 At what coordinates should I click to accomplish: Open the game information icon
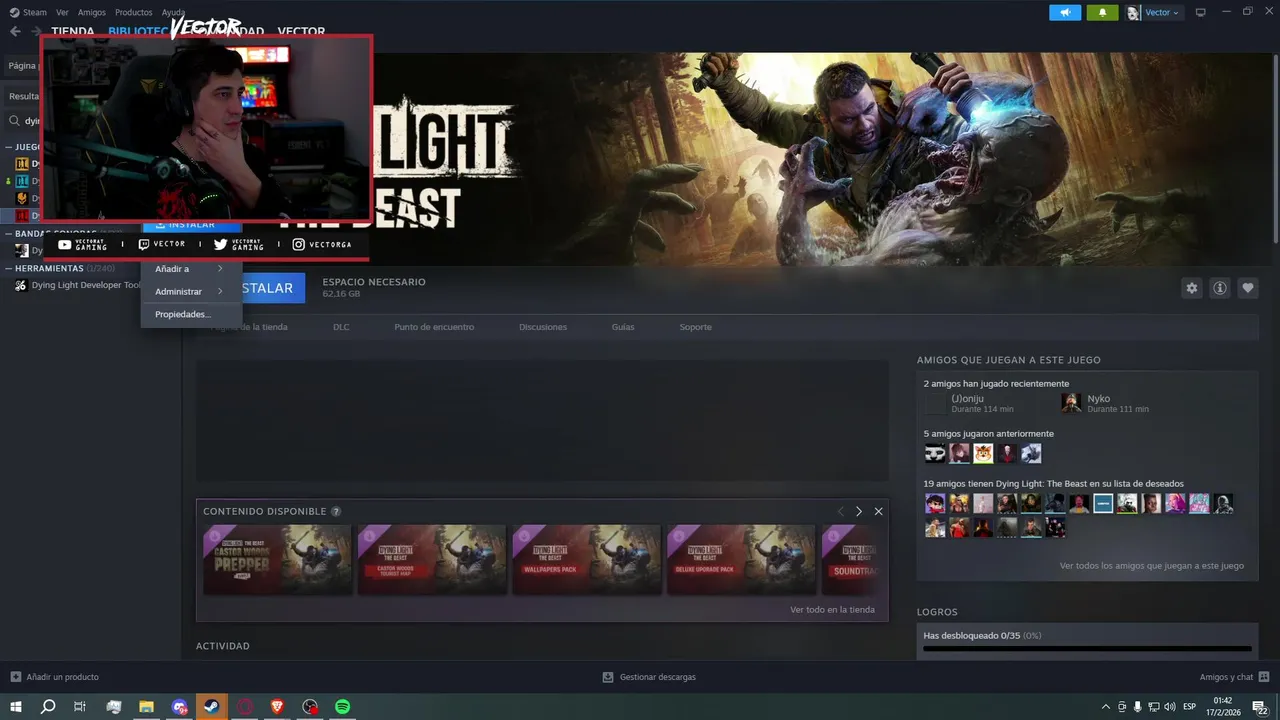click(x=1220, y=288)
